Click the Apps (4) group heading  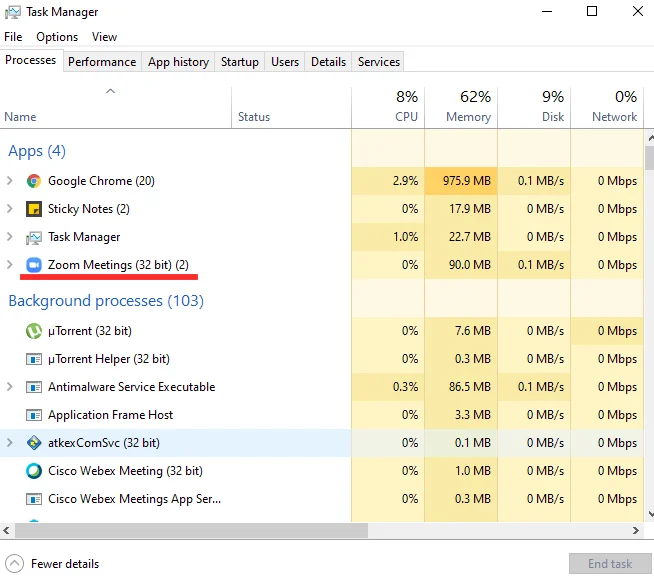click(37, 151)
